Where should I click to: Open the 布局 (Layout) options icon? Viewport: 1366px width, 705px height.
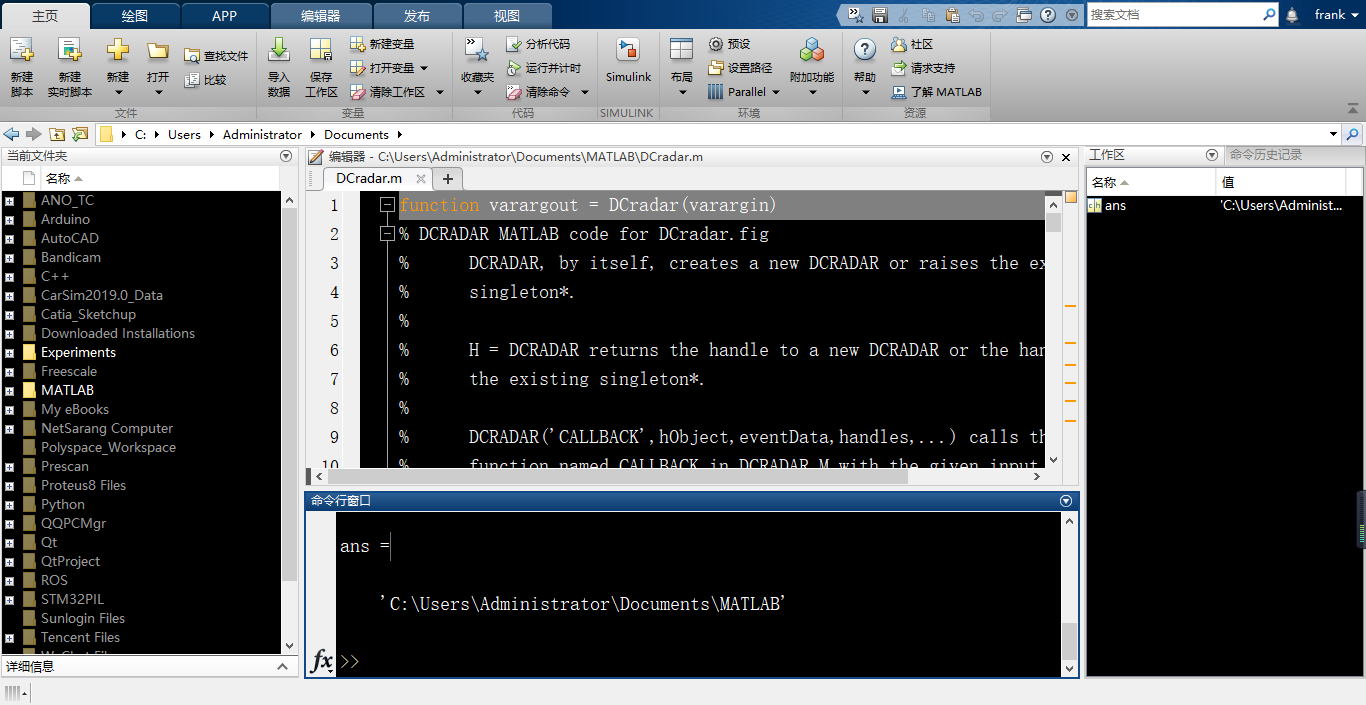click(681, 62)
